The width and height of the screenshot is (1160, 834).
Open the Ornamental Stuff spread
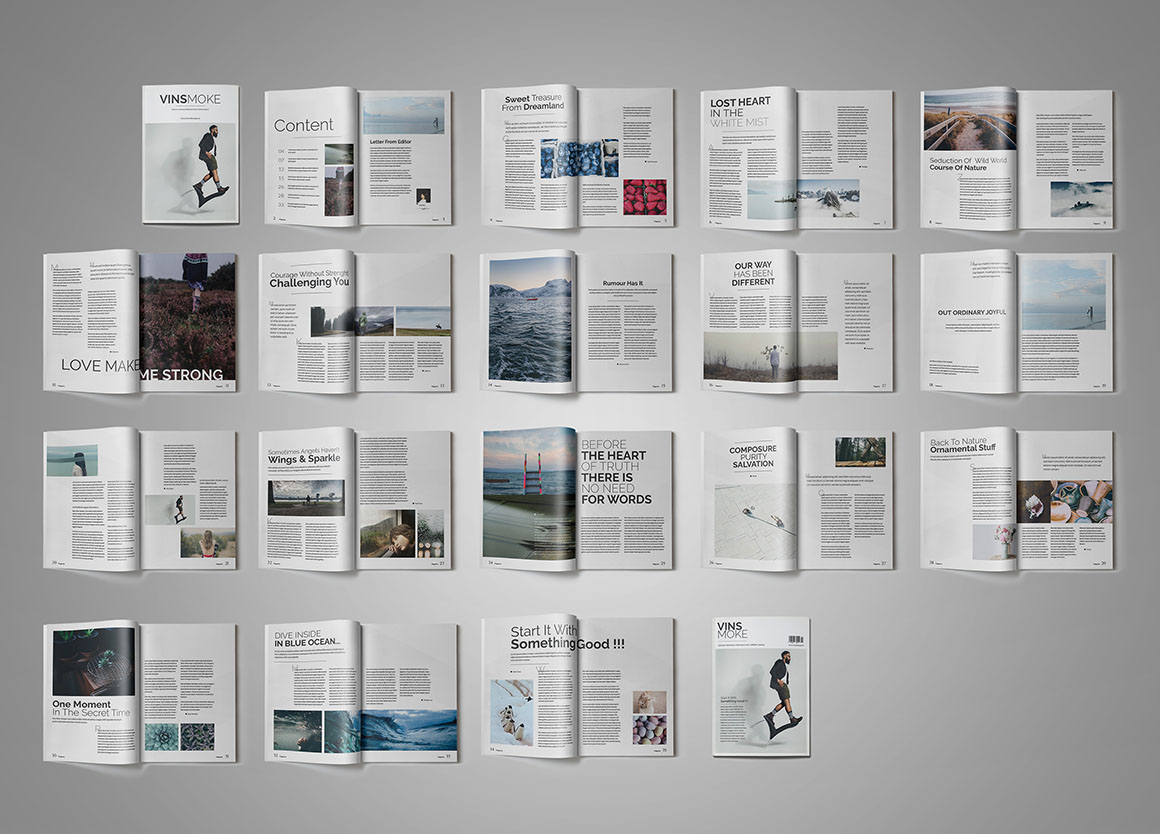point(1016,500)
